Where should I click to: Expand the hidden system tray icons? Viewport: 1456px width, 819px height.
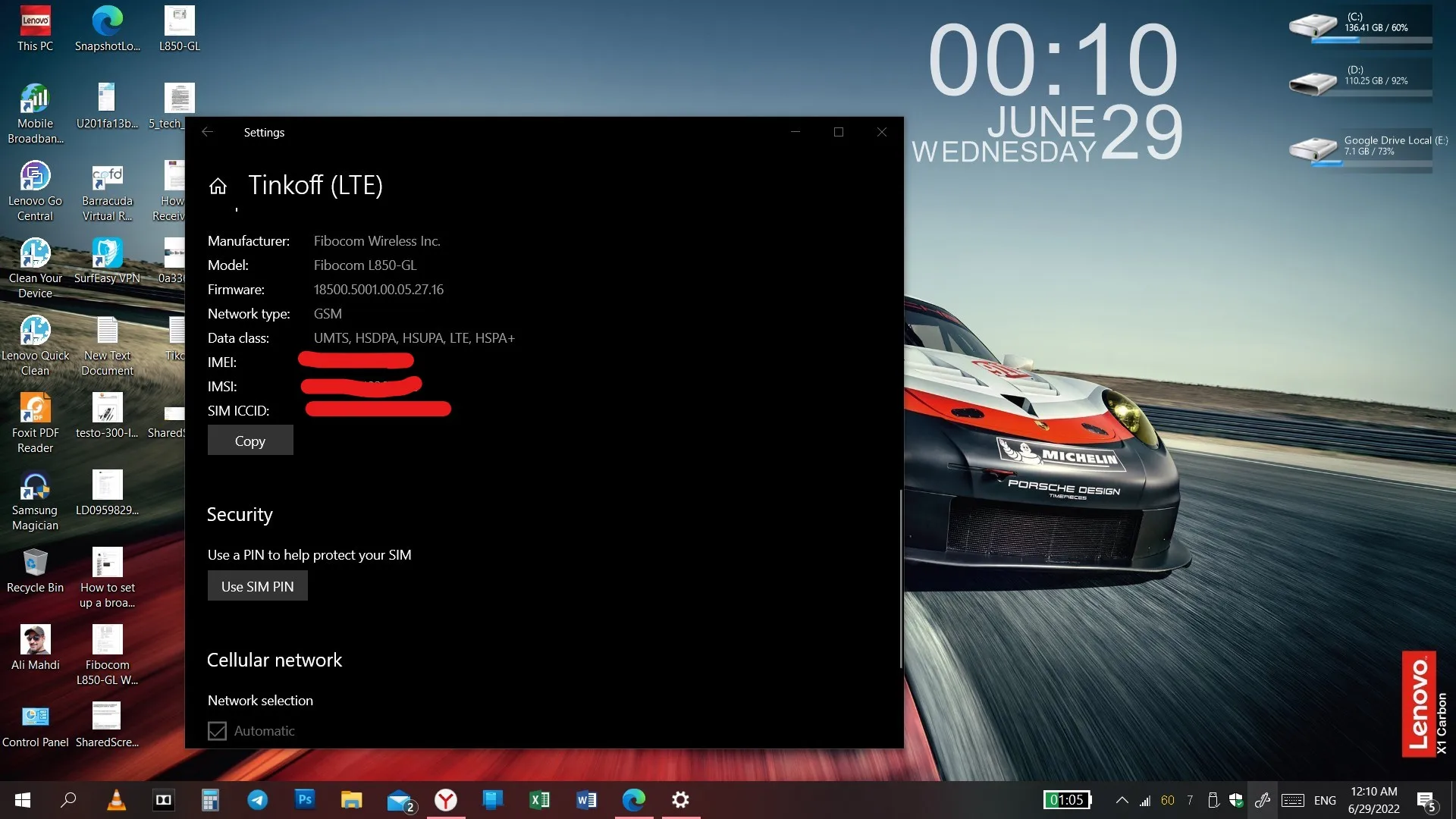click(x=1122, y=800)
